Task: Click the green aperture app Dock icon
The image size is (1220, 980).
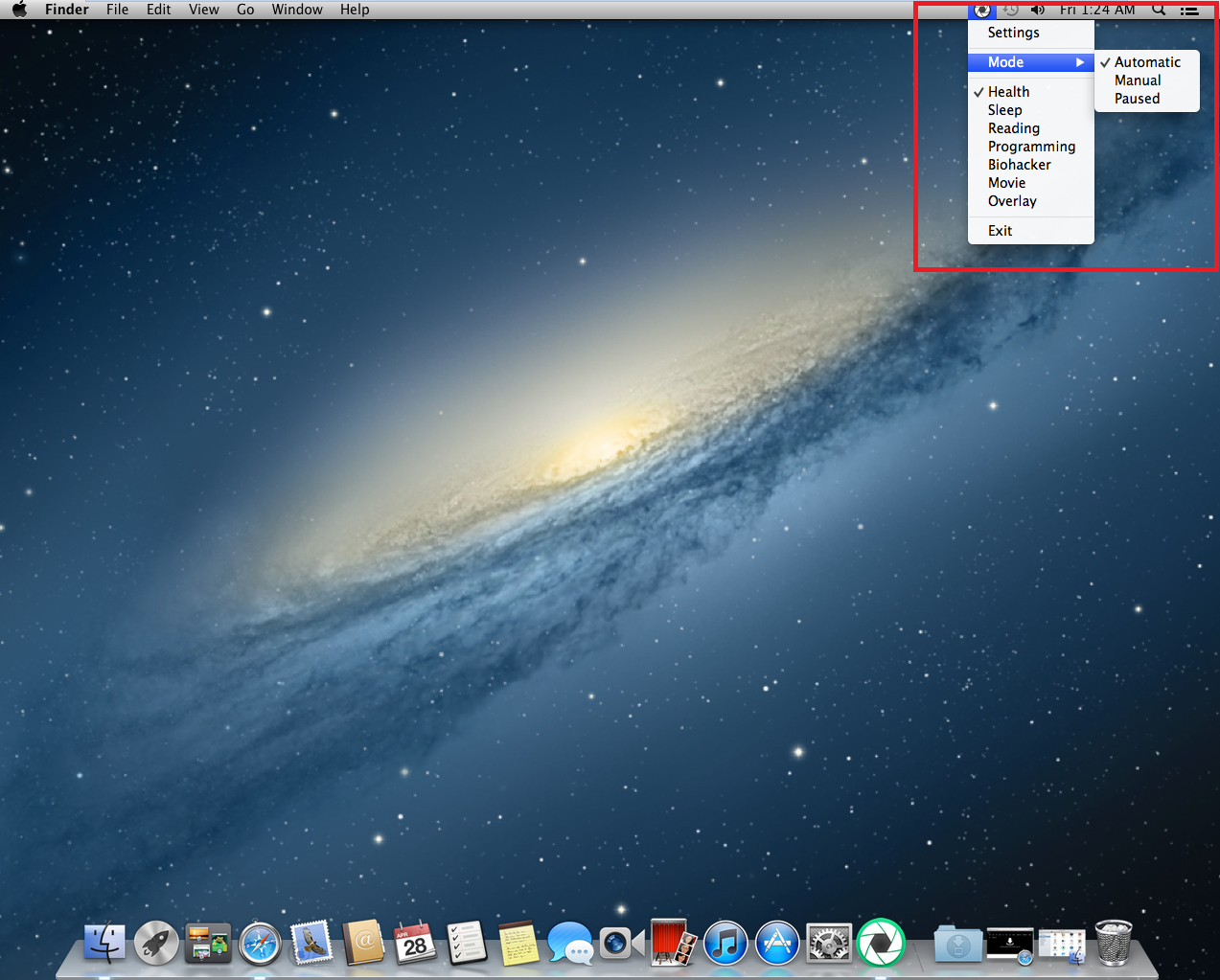Action: (881, 943)
